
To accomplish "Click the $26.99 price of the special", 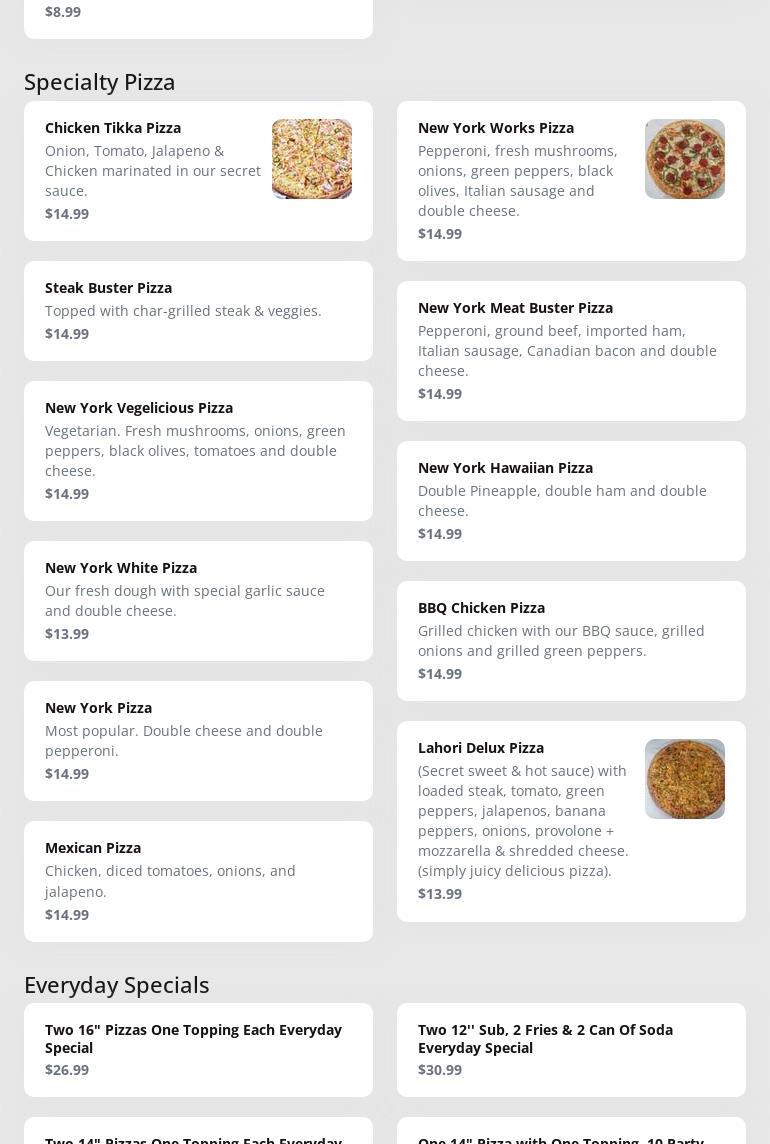I will (67, 1070).
